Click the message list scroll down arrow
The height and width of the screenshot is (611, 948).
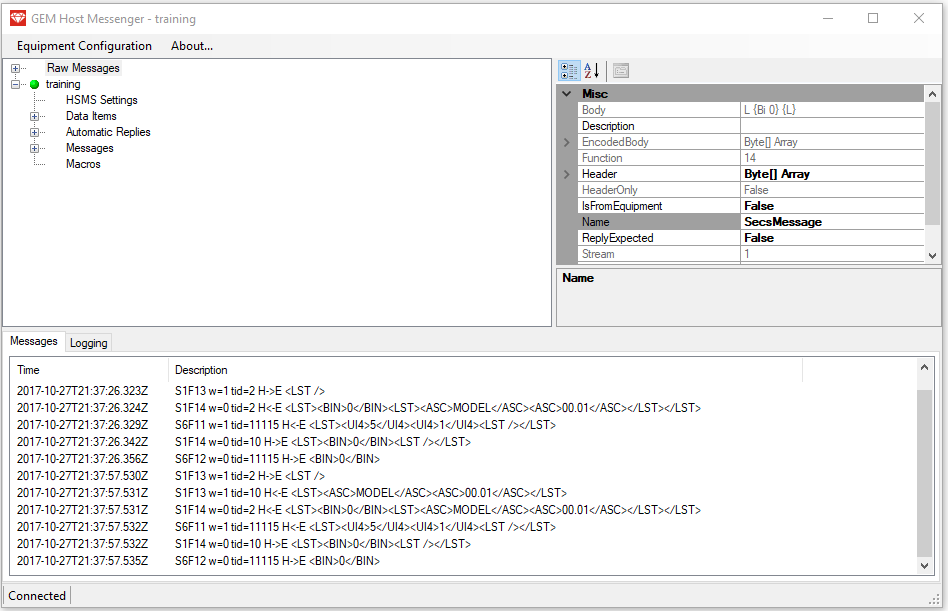click(924, 566)
